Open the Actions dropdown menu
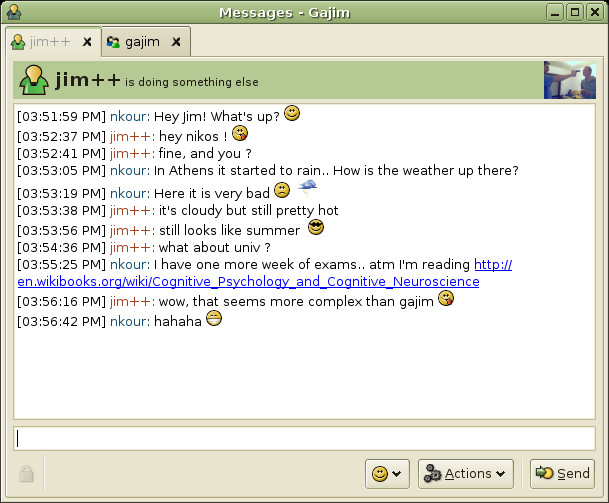The height and width of the screenshot is (503, 609). pos(465,473)
